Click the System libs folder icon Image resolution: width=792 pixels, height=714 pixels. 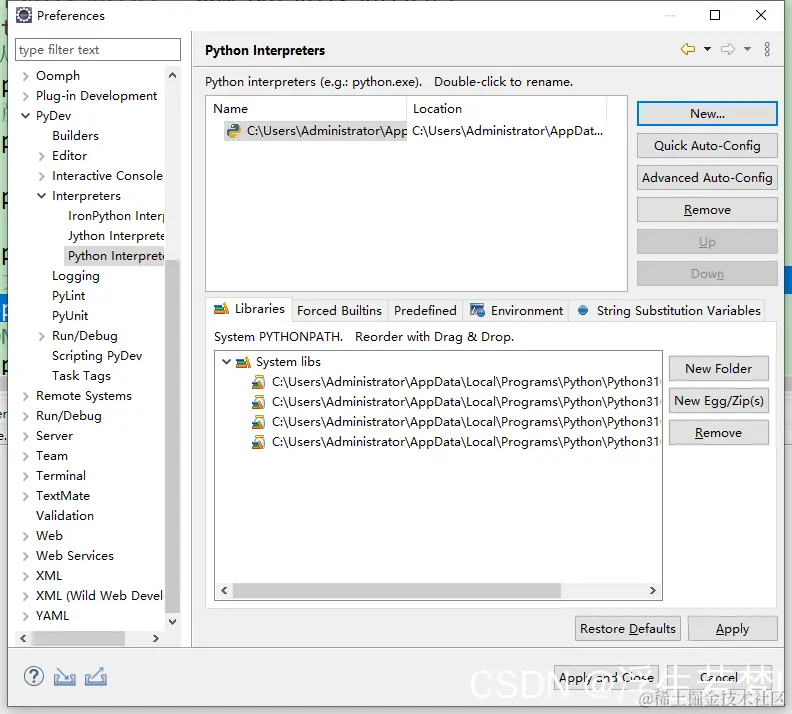tap(243, 362)
